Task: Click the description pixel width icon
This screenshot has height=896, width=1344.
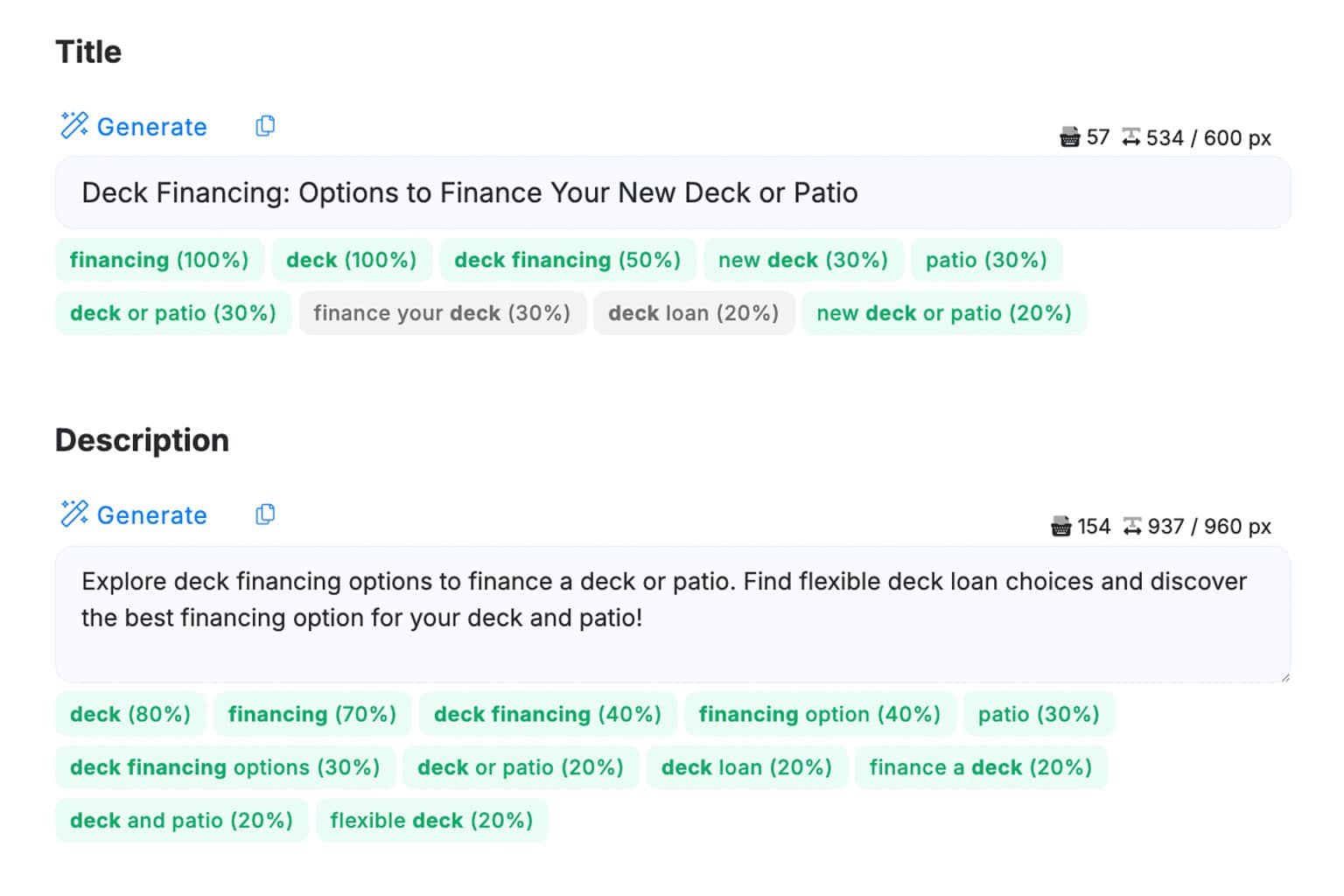Action: pos(1132,526)
